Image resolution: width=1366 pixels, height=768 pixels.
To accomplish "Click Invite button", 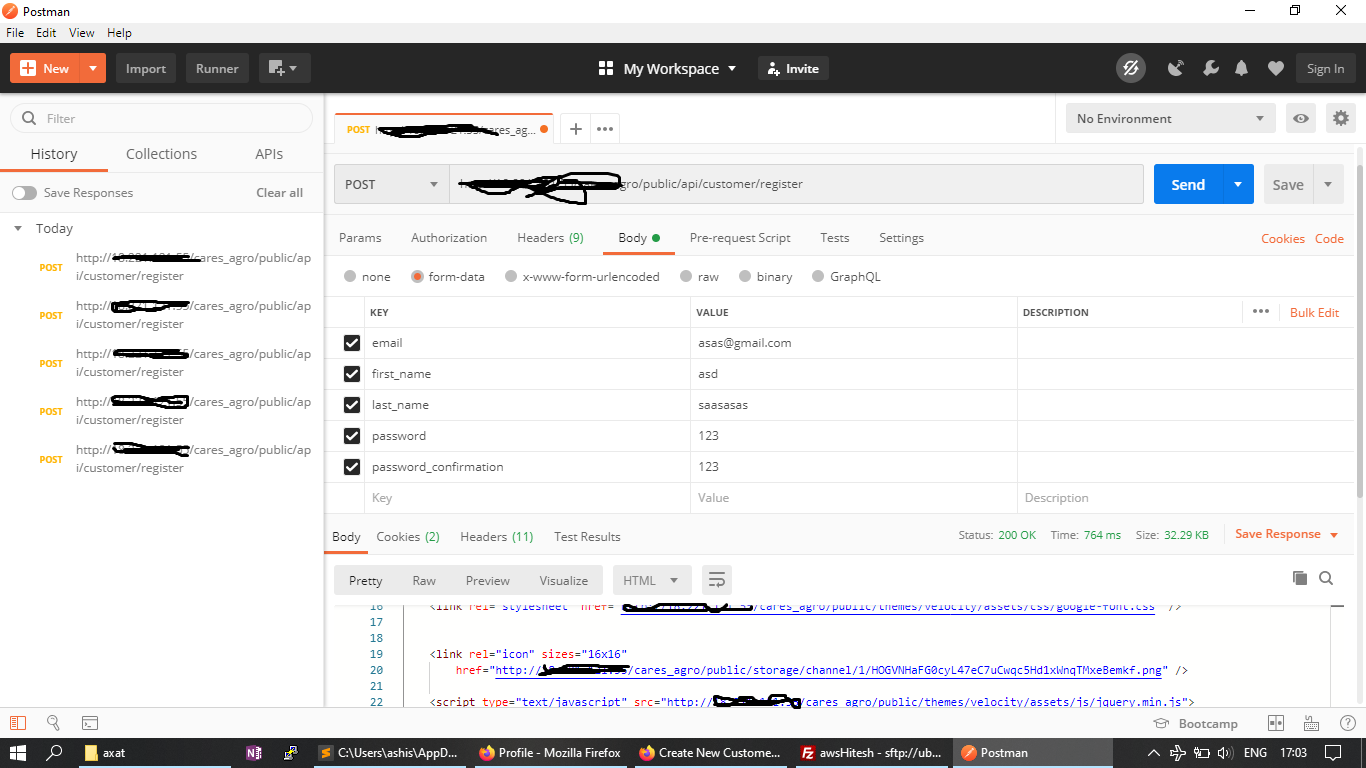I will 793,68.
